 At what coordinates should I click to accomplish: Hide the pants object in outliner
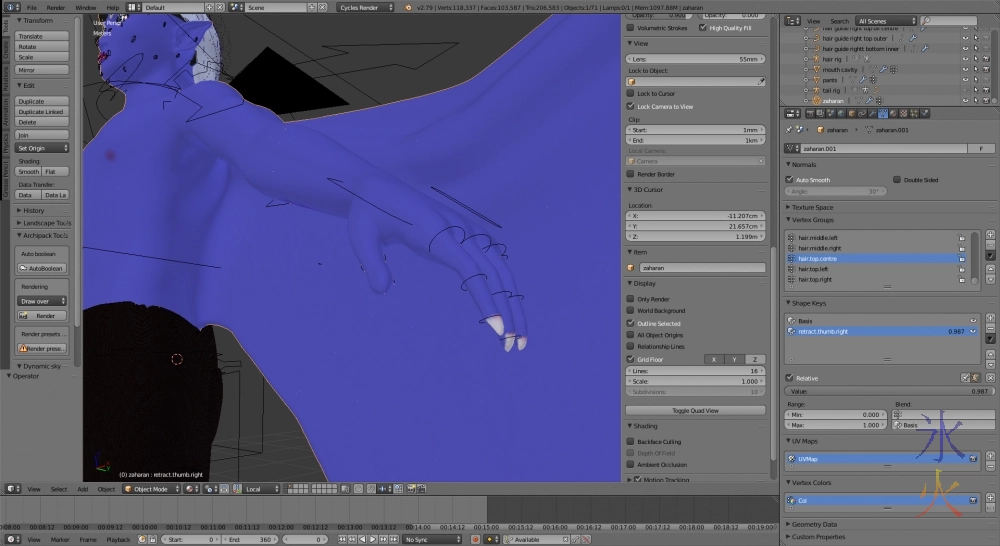click(965, 80)
